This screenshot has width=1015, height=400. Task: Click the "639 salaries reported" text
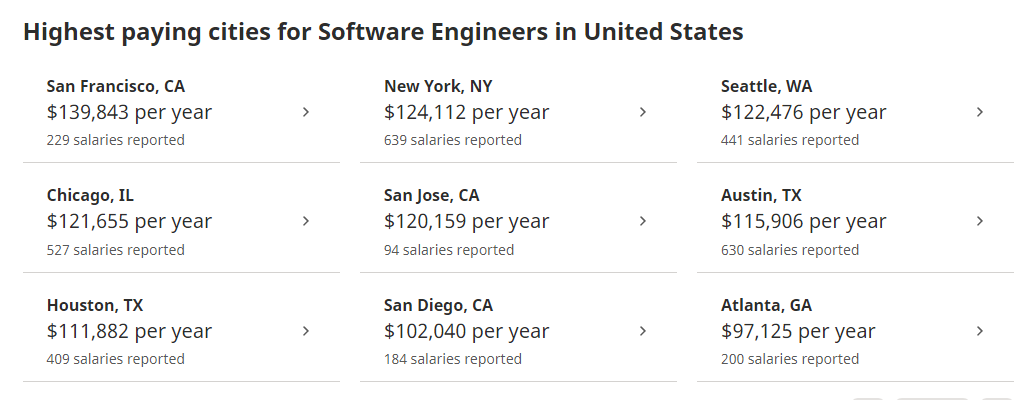453,140
